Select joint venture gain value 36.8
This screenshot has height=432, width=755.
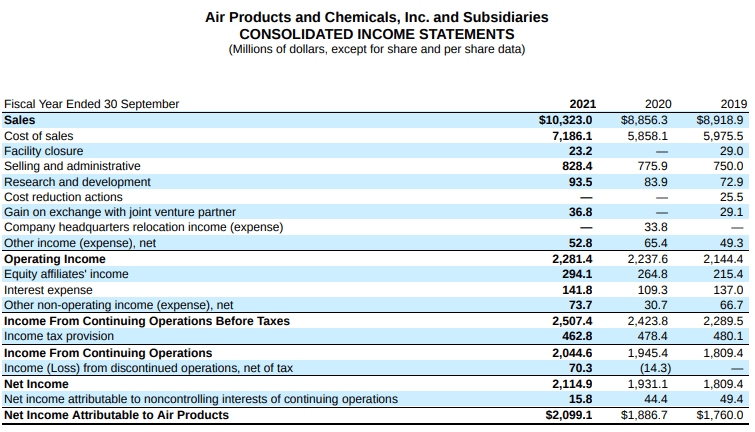coord(580,212)
